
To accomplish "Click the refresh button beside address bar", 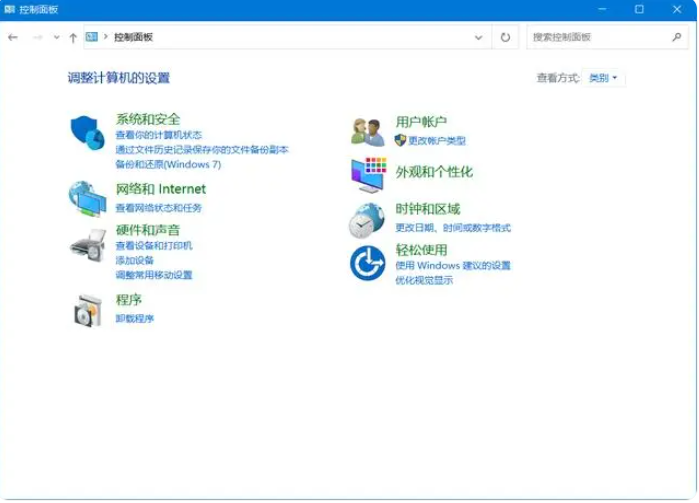I will tap(505, 37).
